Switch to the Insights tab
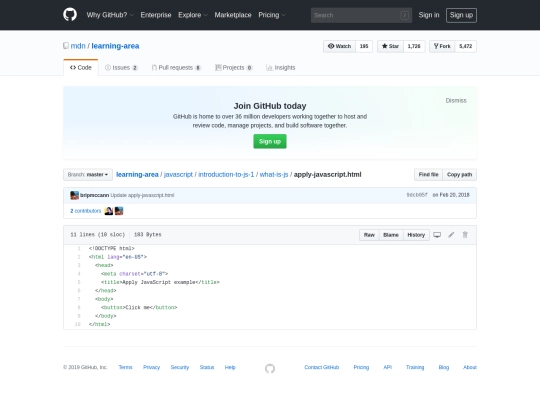 281,68
